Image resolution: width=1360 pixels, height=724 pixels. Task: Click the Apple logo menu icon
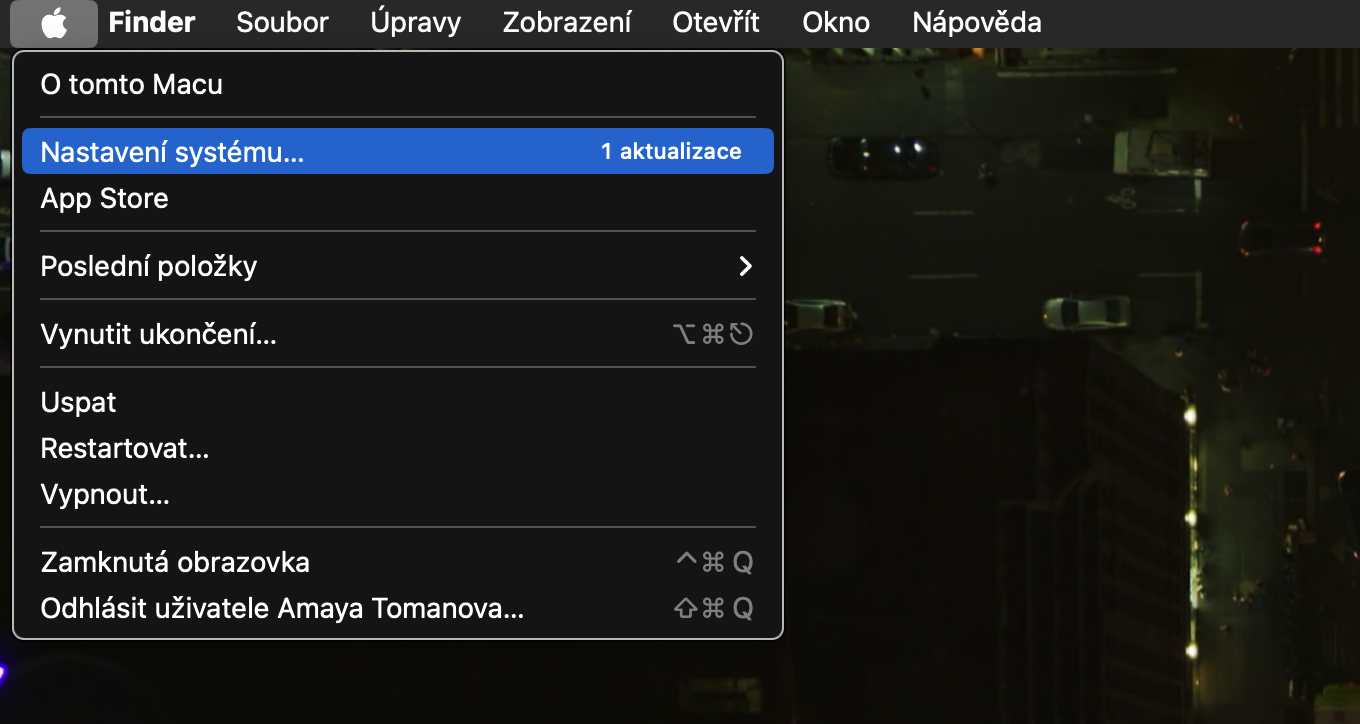(x=54, y=23)
